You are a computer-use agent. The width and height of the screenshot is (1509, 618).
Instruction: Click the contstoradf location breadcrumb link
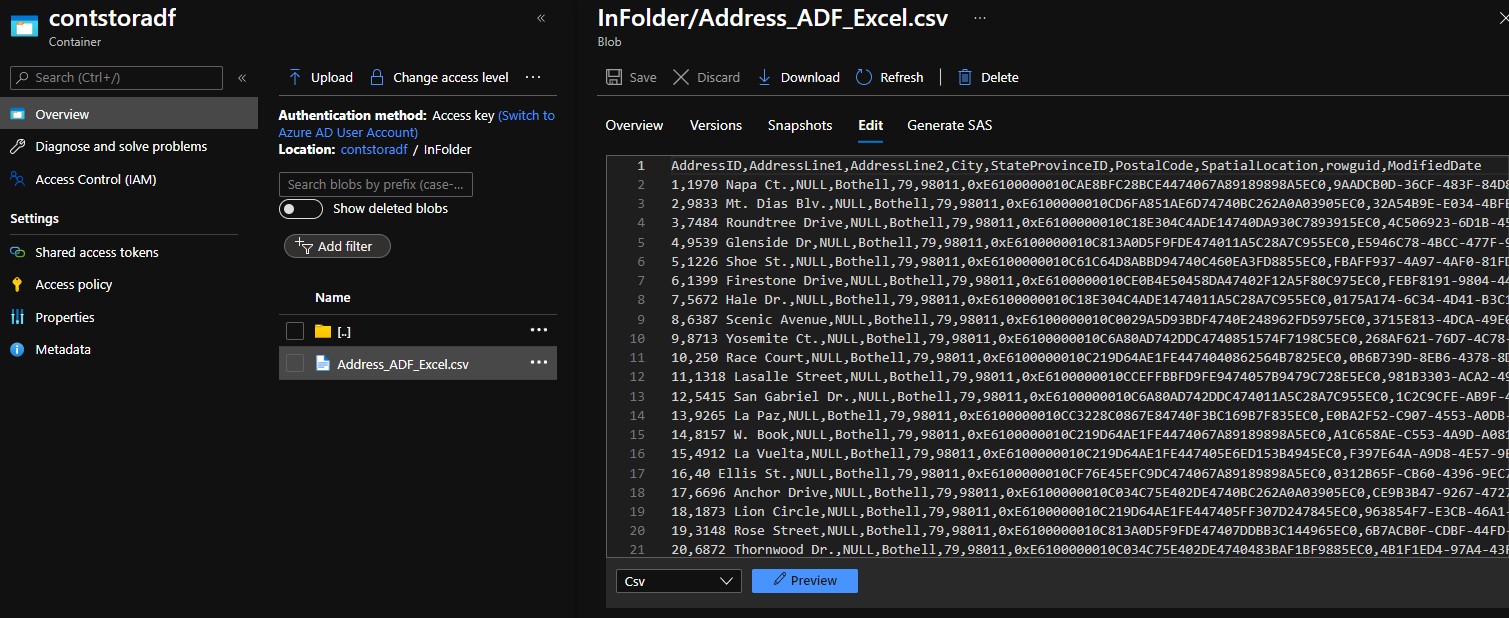[x=374, y=149]
